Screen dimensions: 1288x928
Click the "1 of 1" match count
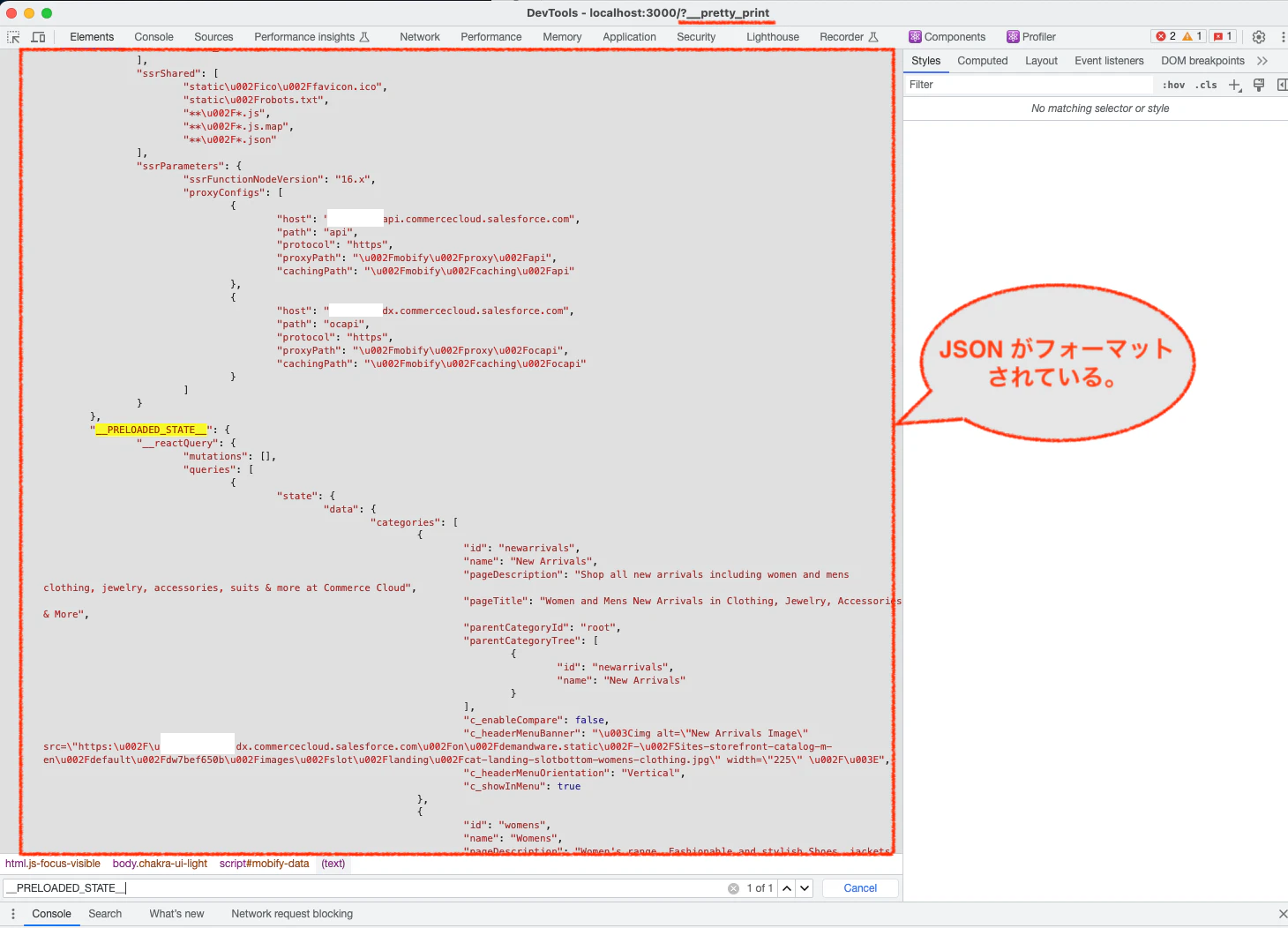point(760,888)
